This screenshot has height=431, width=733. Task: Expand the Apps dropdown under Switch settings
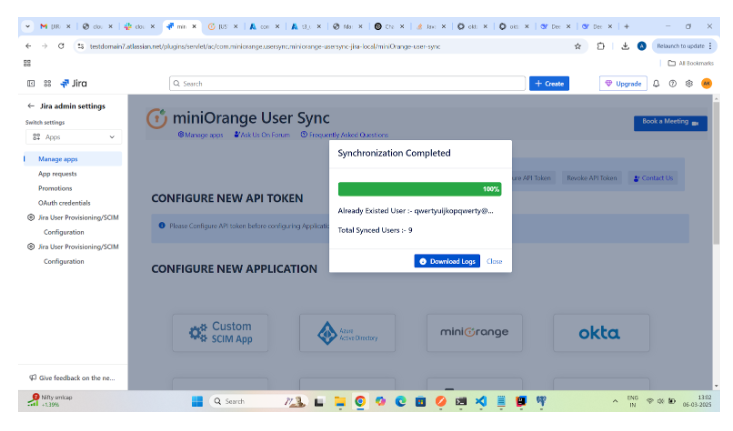click(x=73, y=136)
